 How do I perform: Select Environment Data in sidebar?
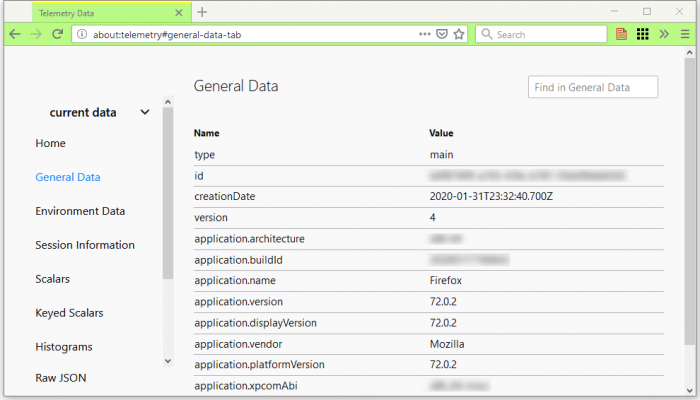pos(80,211)
